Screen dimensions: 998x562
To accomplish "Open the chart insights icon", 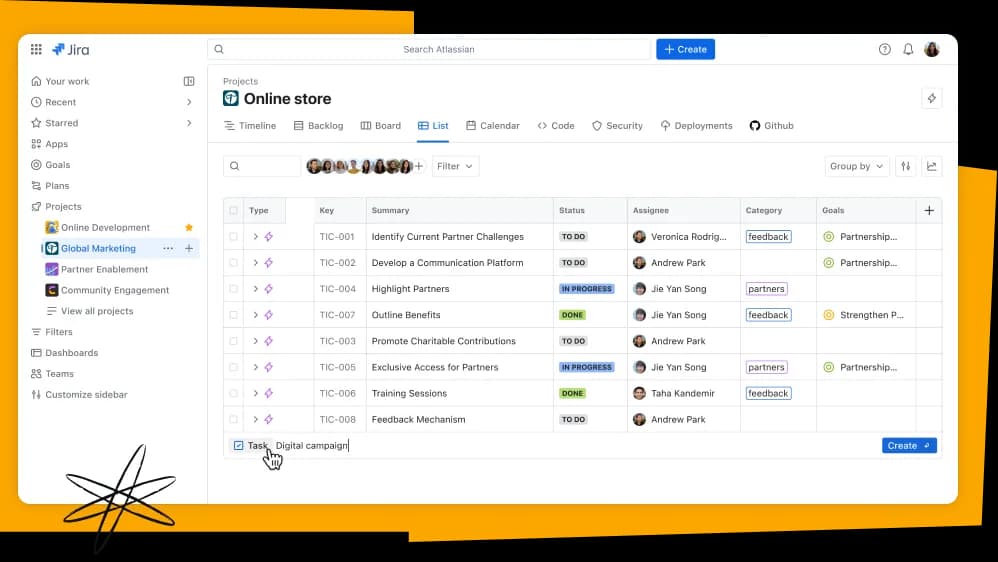I will pyautogui.click(x=932, y=166).
